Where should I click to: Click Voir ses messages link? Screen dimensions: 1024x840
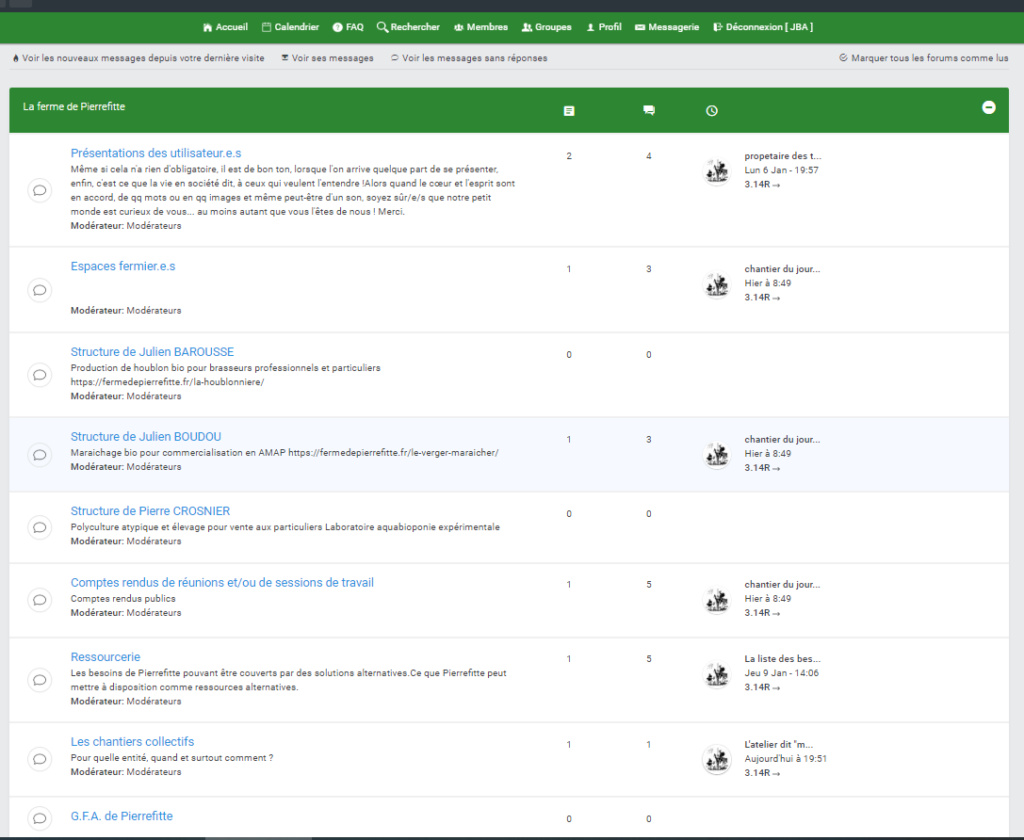[328, 58]
